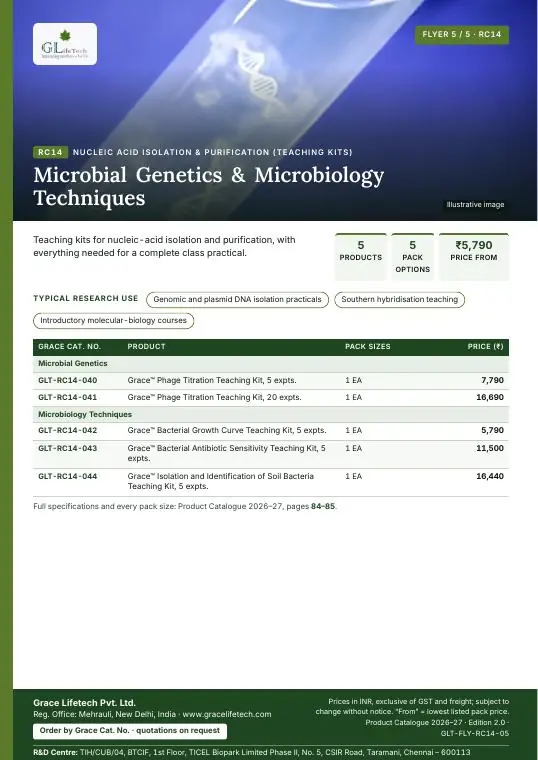Click 'Genomic and plasmid DNA isolation practicals' pill
This screenshot has width=538, height=760.
pyautogui.click(x=237, y=300)
